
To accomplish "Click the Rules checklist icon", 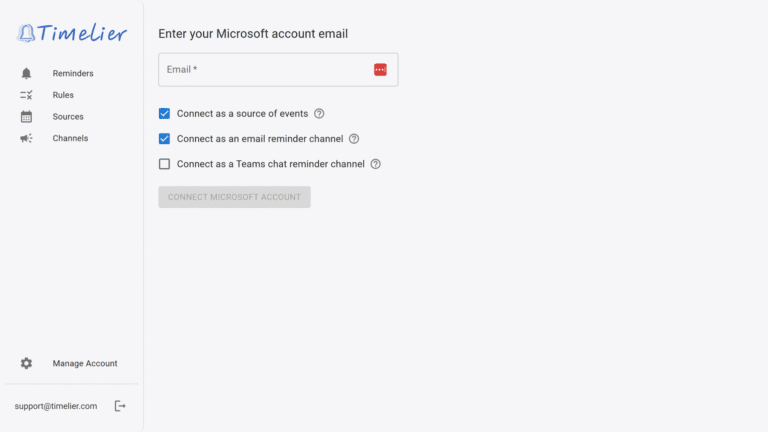I will (26, 95).
